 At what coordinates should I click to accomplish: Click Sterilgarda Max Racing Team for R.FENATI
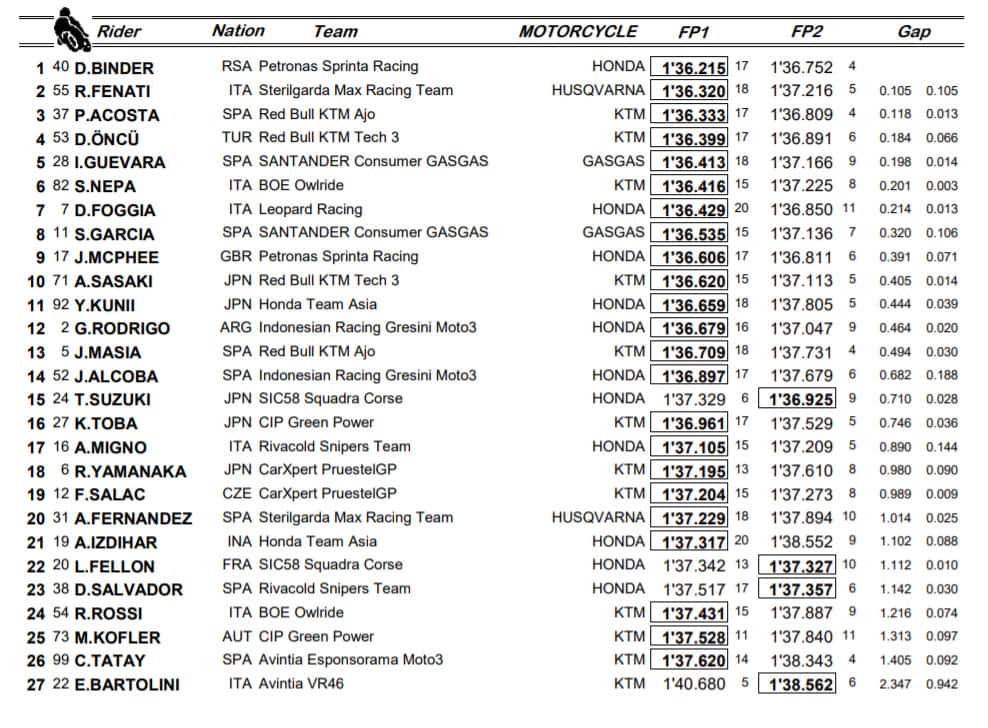click(x=355, y=90)
